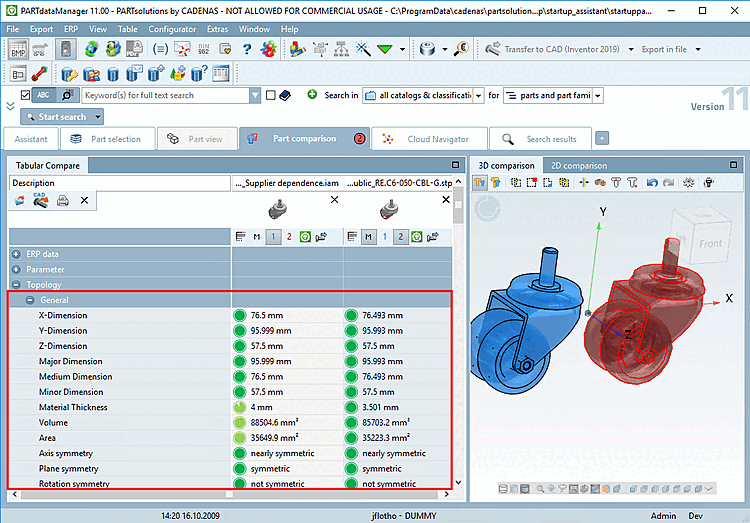
Task: Expand the ERP data section
Action: coord(17,254)
